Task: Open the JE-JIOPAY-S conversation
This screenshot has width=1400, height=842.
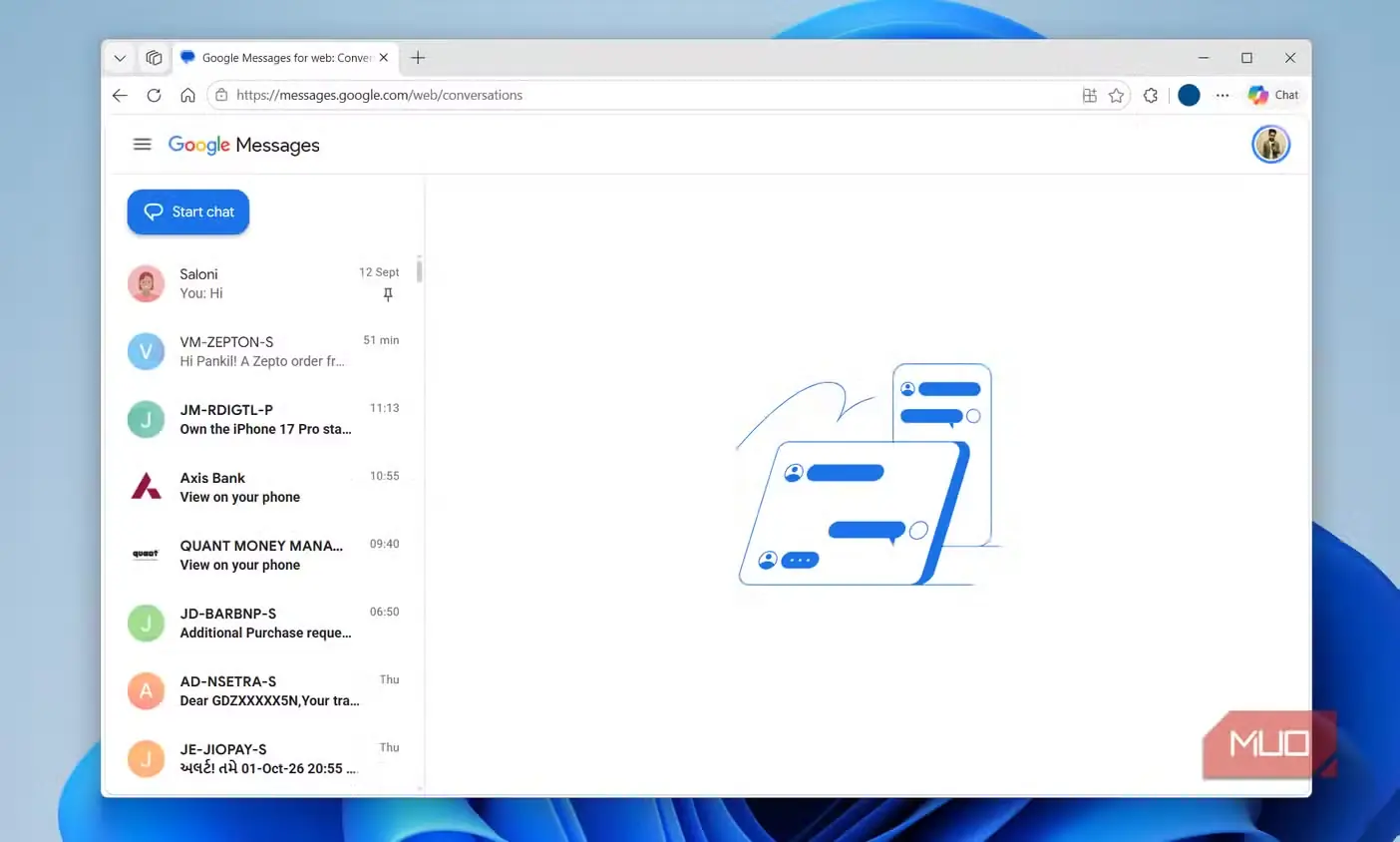Action: [x=265, y=758]
